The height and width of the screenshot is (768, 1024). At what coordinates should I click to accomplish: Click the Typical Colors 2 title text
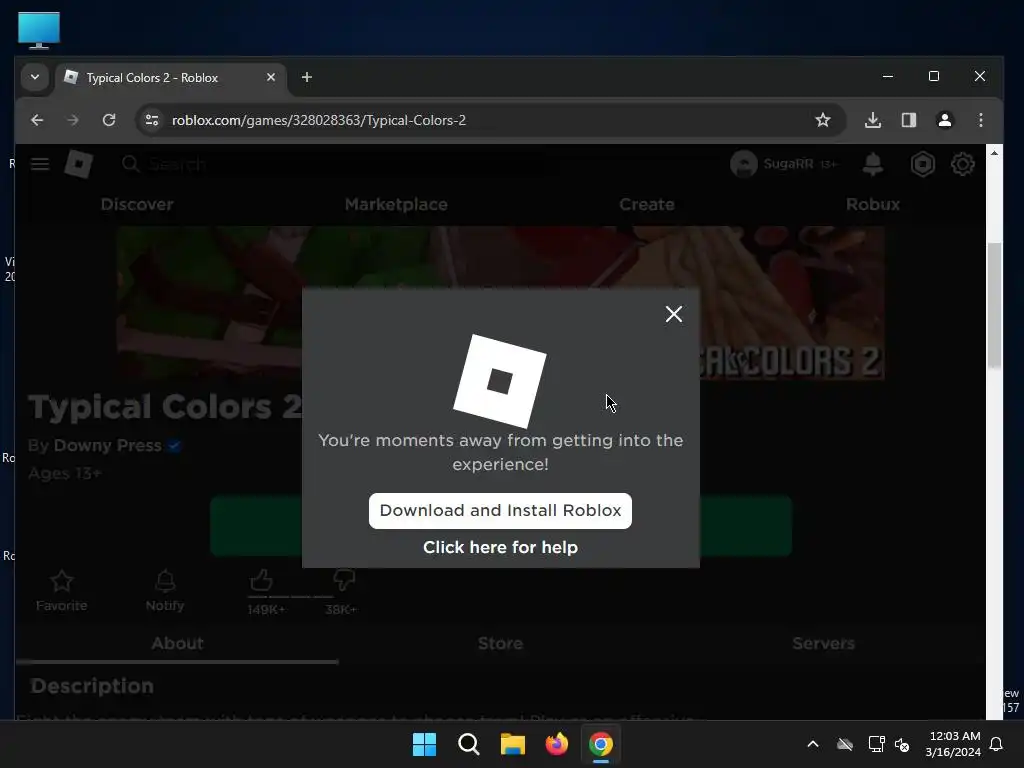click(165, 407)
